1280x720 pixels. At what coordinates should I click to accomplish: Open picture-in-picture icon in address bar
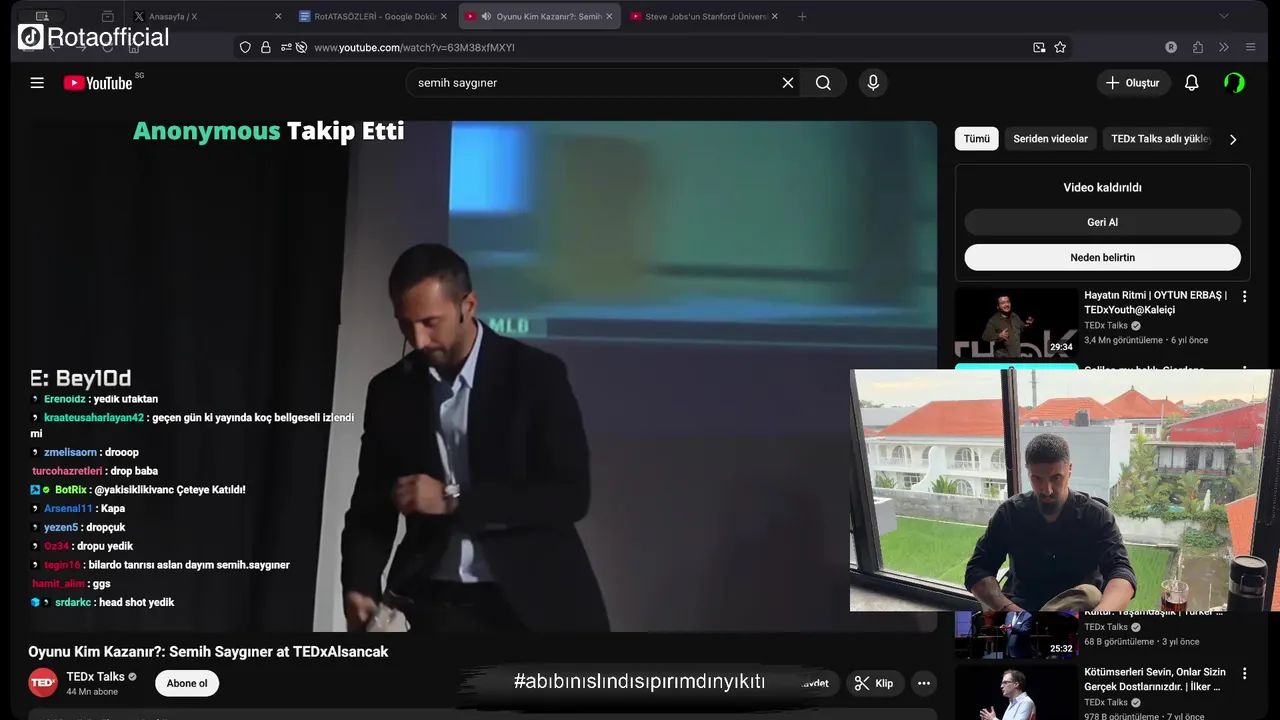pyautogui.click(x=1039, y=47)
